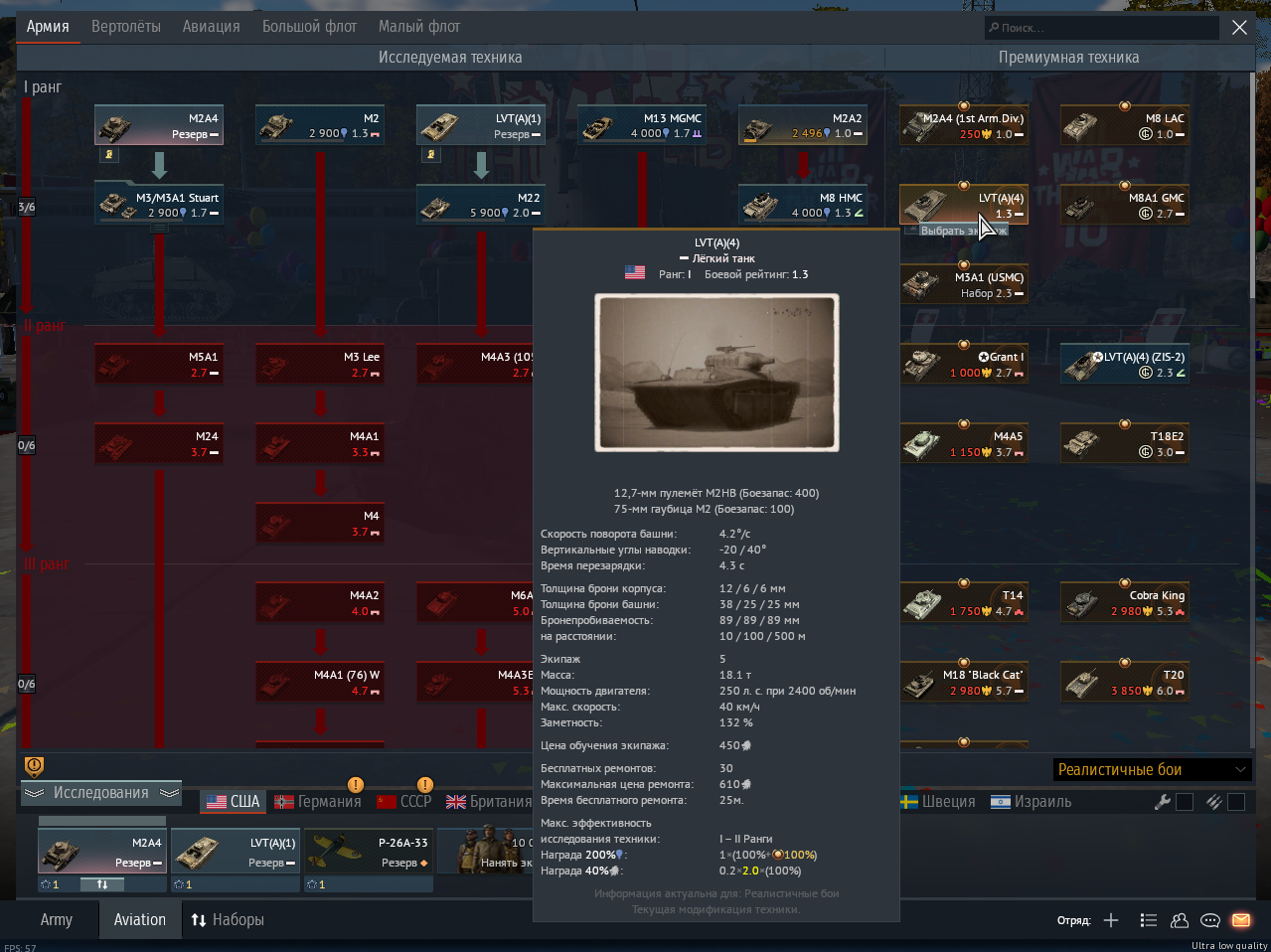Collapse the Исследования panel
Image resolution: width=1271 pixels, height=952 pixels.
101,793
